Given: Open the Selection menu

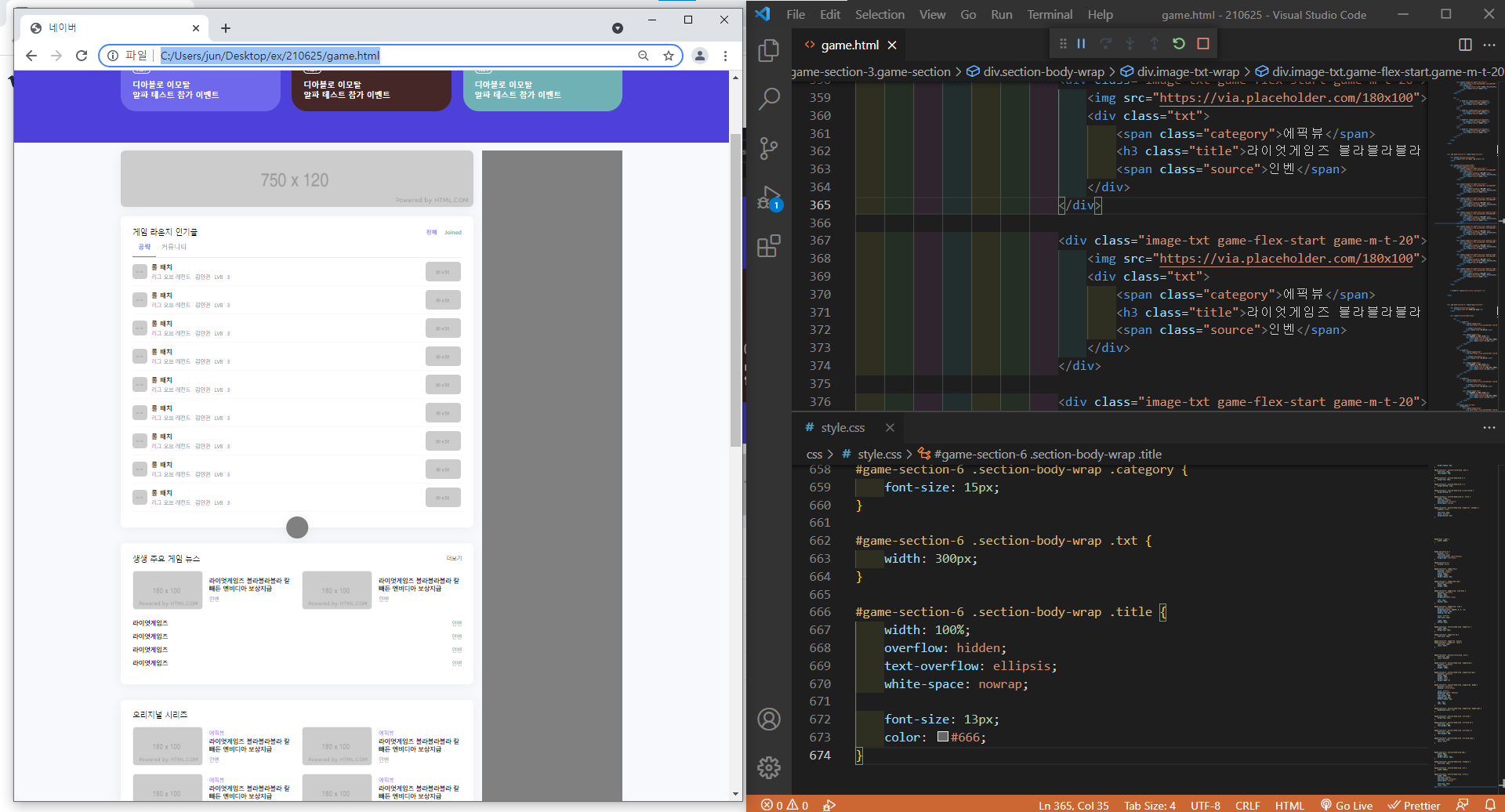Looking at the screenshot, I should click(x=879, y=14).
